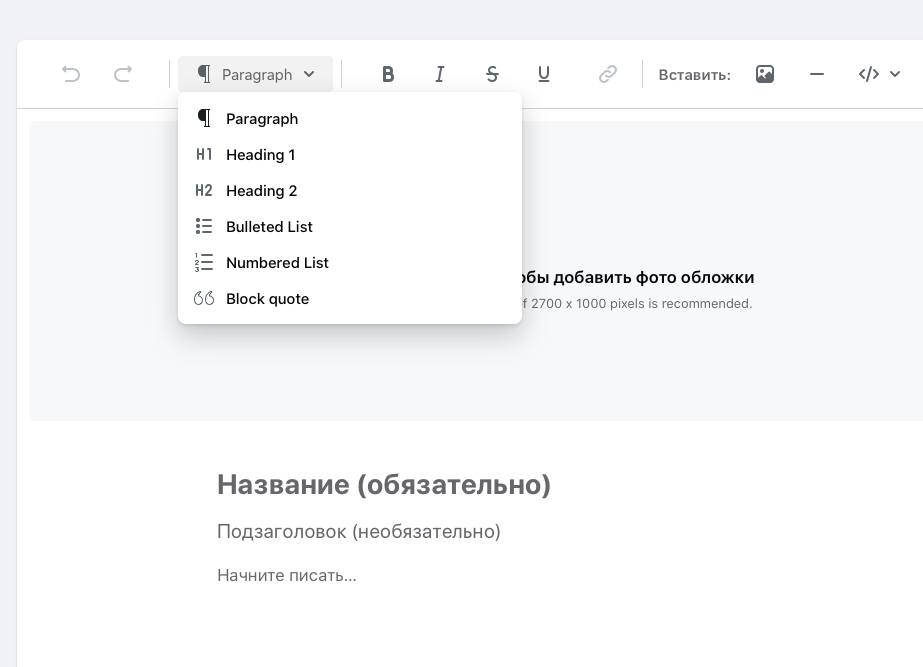Viewport: 923px width, 667px height.
Task: Select Heading 1 style
Action: [x=260, y=155]
